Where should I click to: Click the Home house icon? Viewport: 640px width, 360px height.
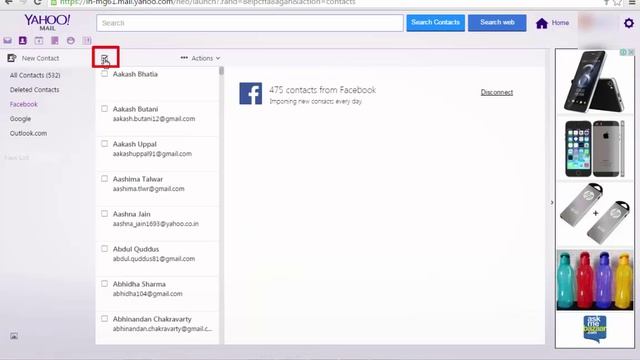(542, 23)
